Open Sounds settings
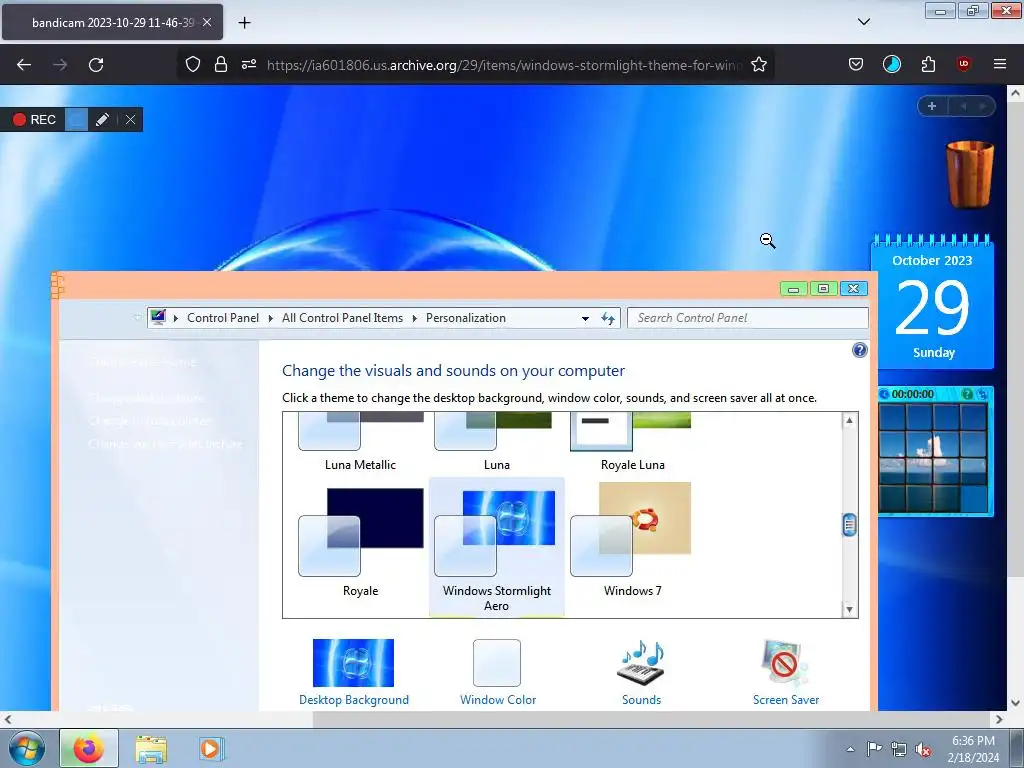 point(641,673)
